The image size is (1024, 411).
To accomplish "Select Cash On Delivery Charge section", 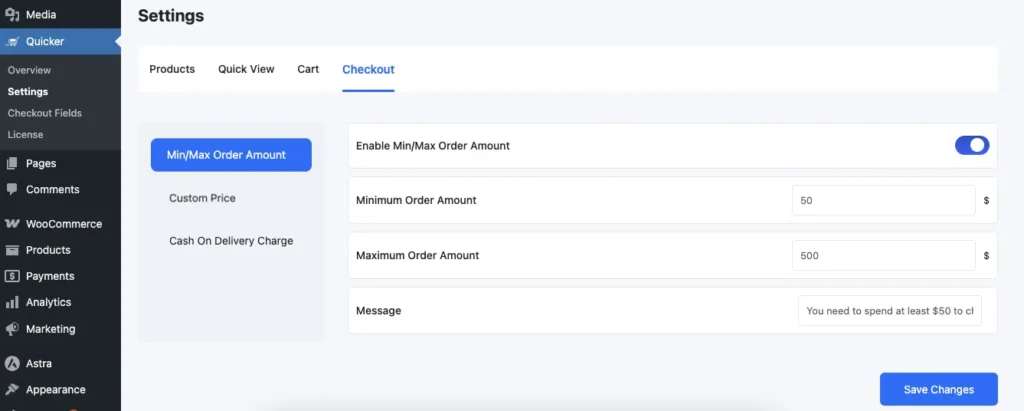I will pos(231,241).
